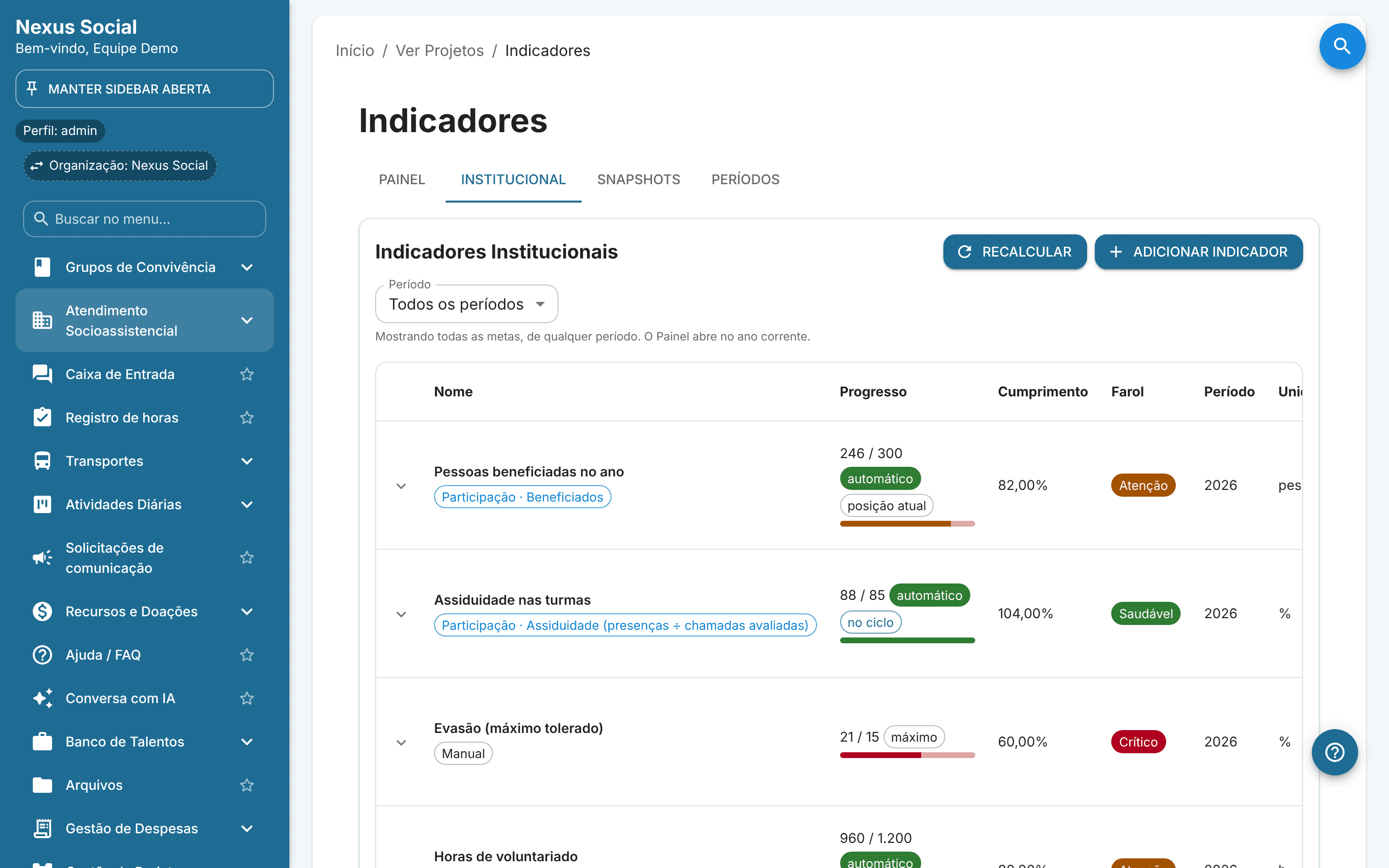Open the Snapshots tab
The width and height of the screenshot is (1389, 868).
[638, 179]
